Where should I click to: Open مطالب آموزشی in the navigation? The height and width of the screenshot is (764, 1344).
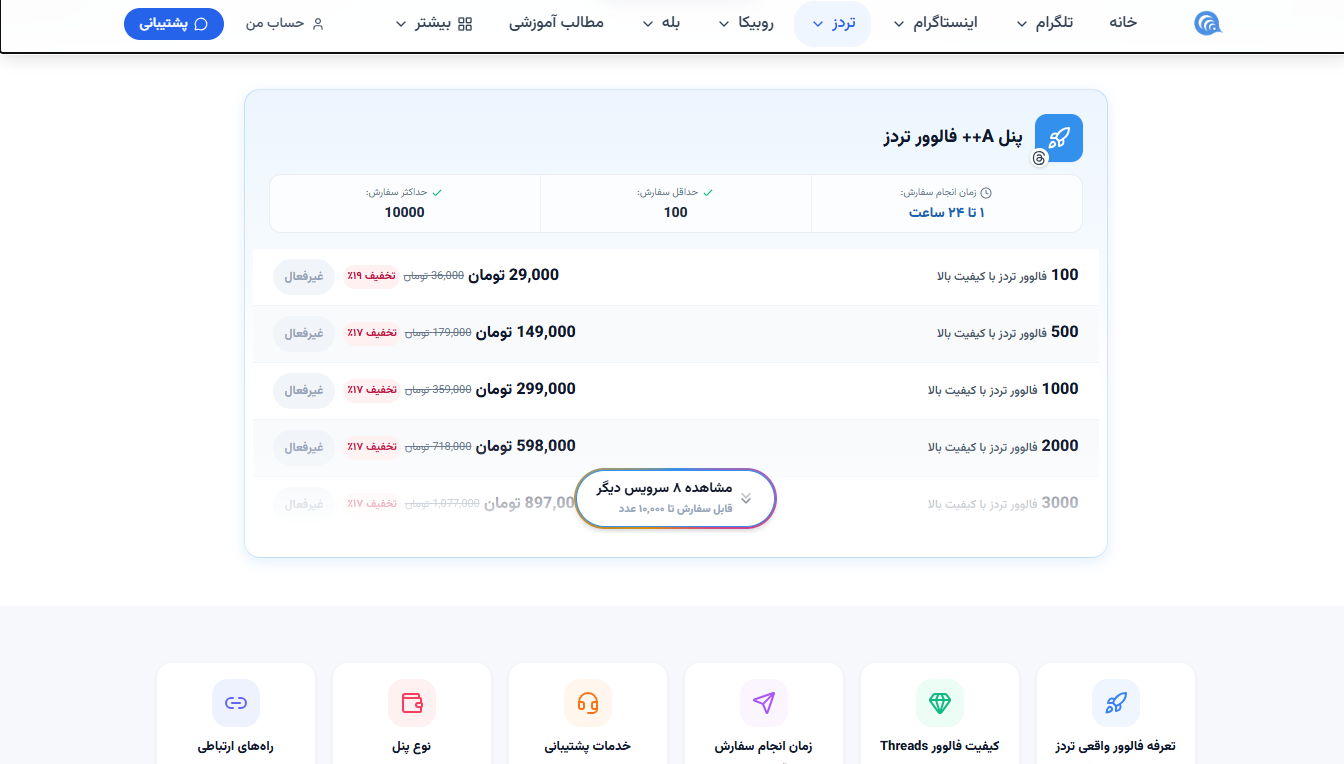click(x=557, y=23)
